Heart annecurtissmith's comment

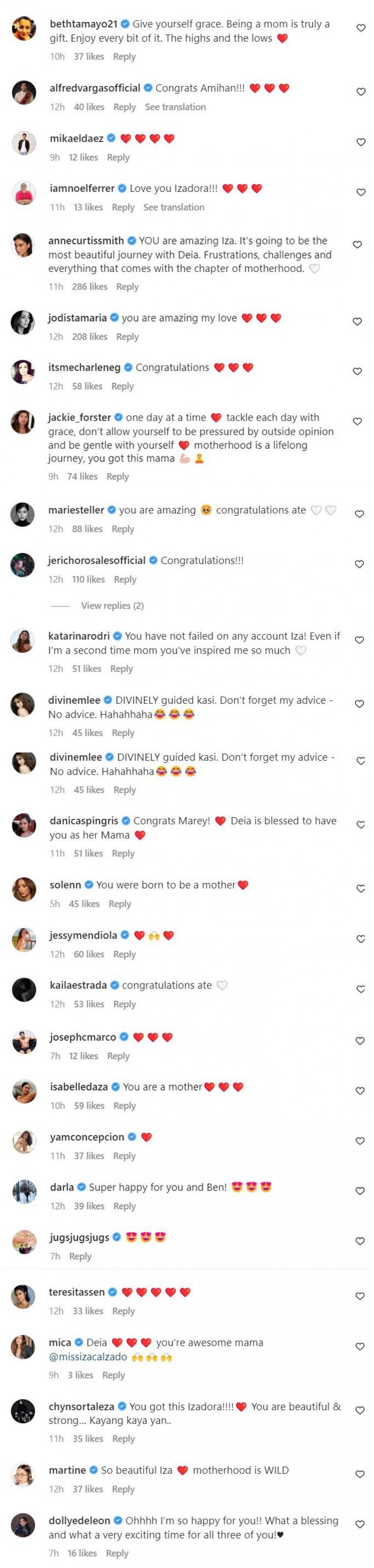click(x=358, y=245)
